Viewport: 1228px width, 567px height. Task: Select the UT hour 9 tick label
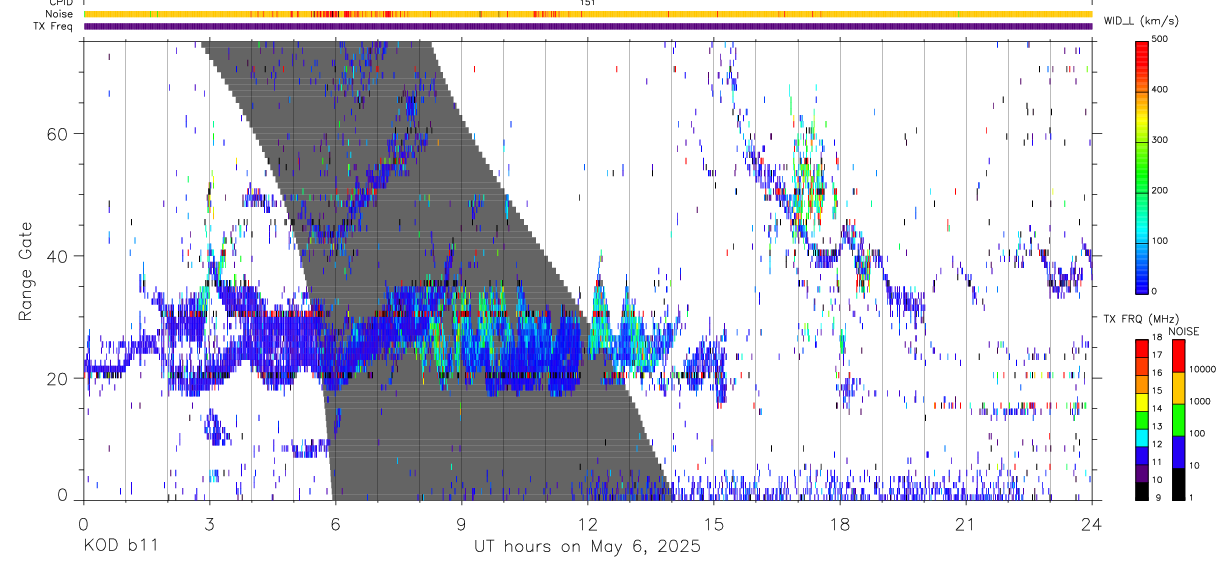(461, 524)
